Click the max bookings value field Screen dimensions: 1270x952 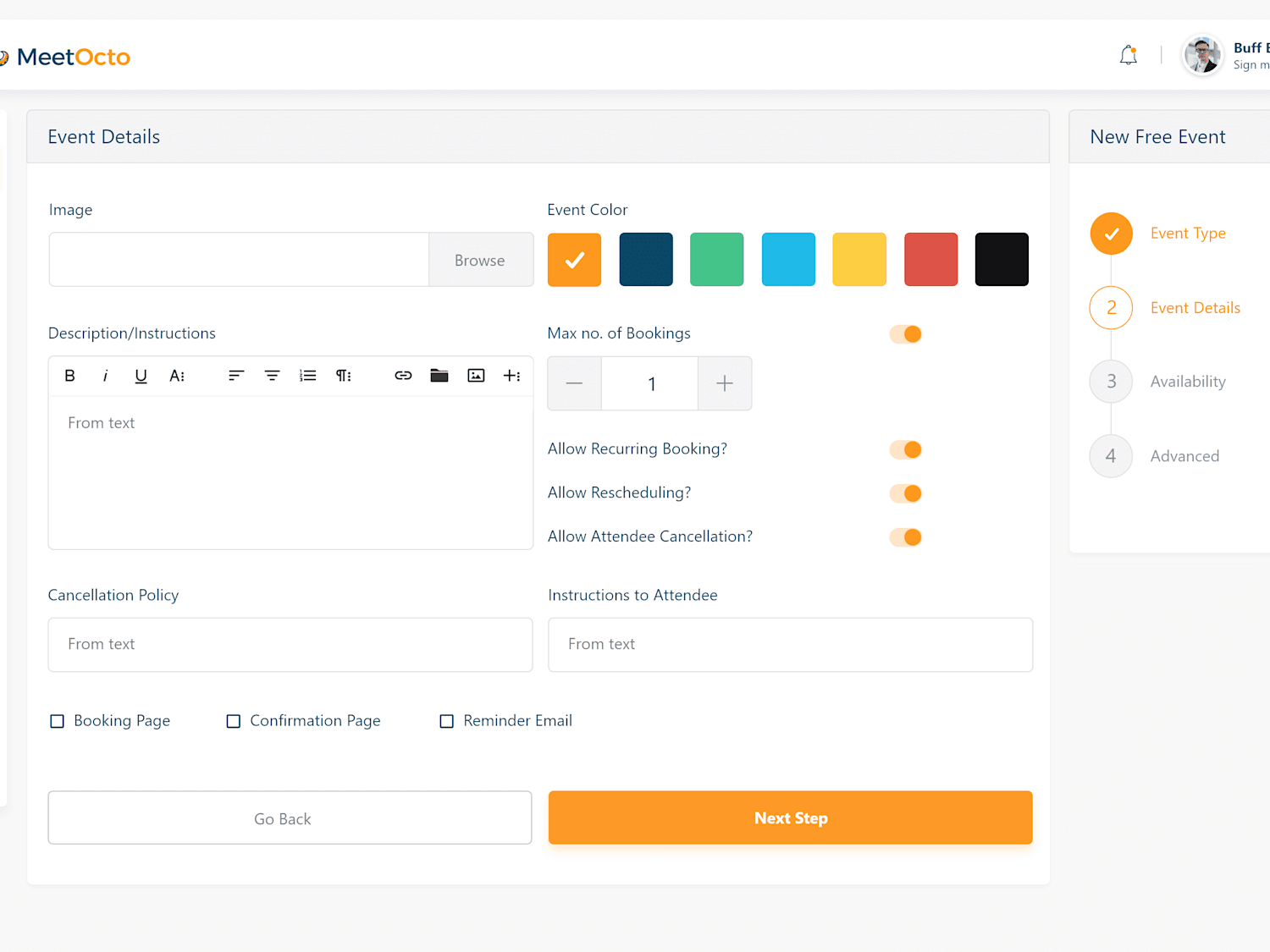point(650,383)
